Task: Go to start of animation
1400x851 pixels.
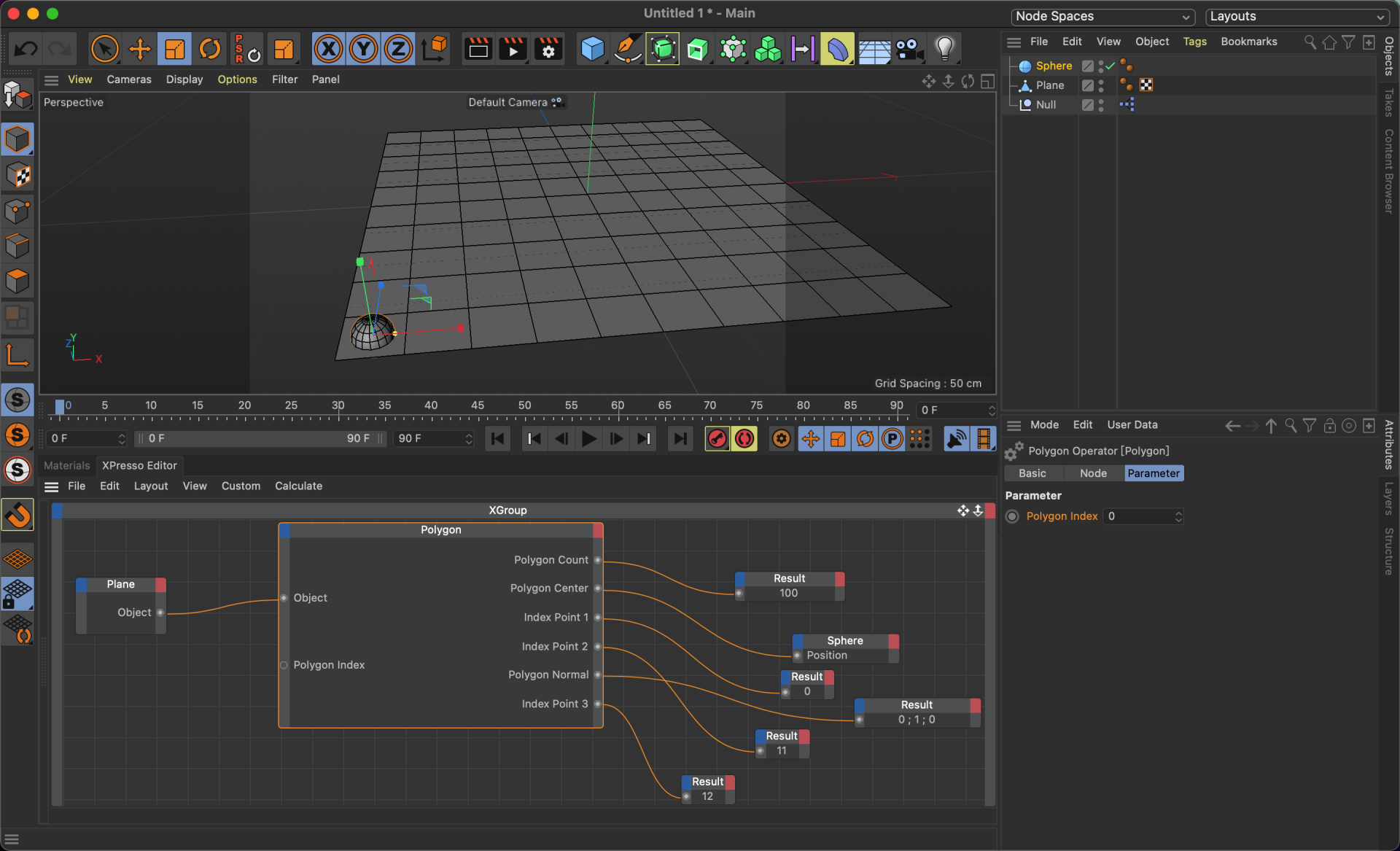Action: tap(497, 438)
